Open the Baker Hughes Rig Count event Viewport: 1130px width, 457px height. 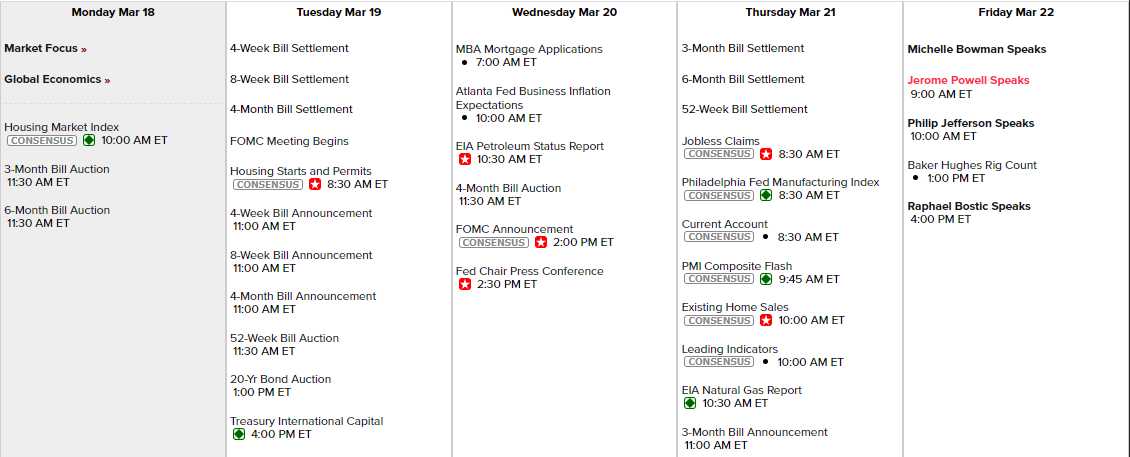pos(972,166)
